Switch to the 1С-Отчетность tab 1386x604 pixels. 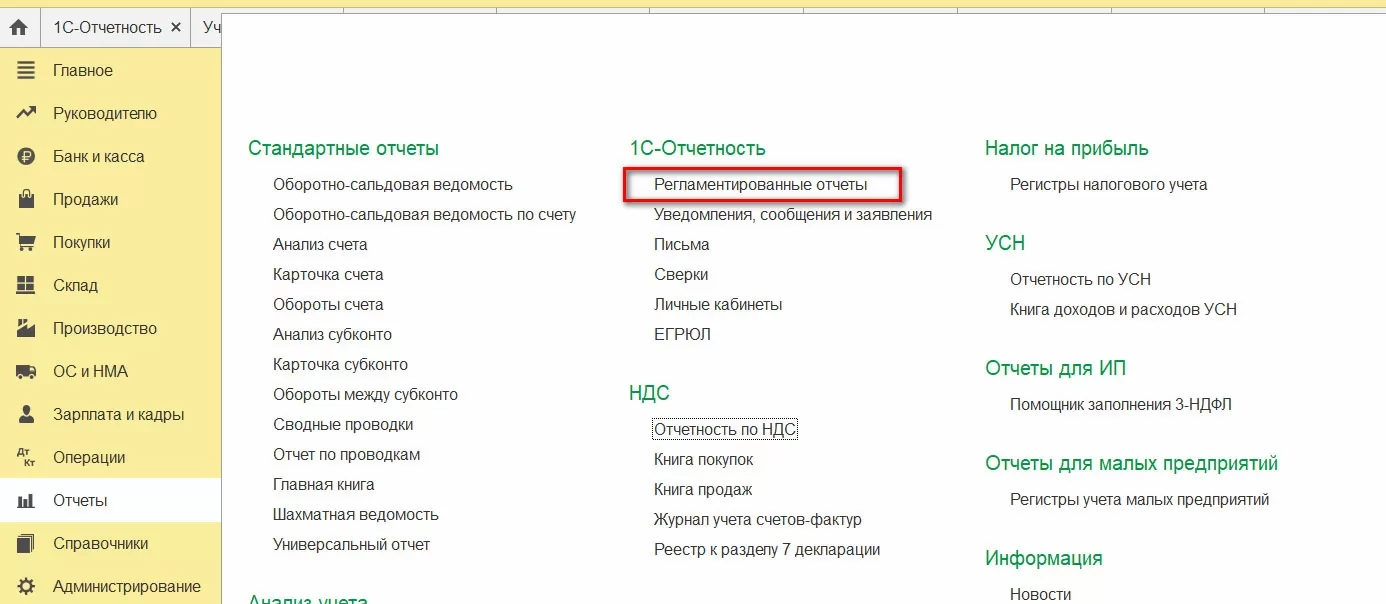coord(107,27)
